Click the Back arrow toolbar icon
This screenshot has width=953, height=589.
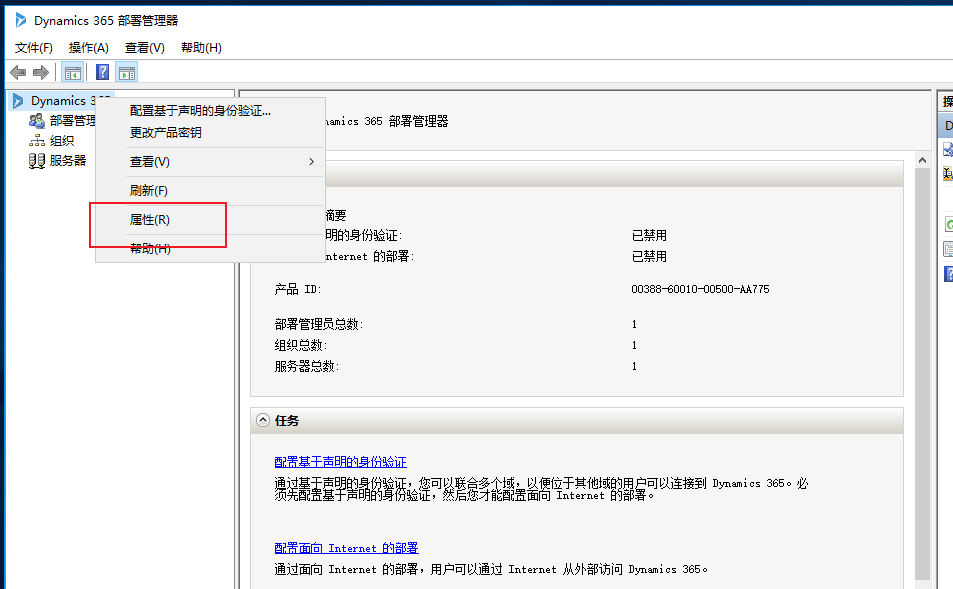(x=18, y=73)
